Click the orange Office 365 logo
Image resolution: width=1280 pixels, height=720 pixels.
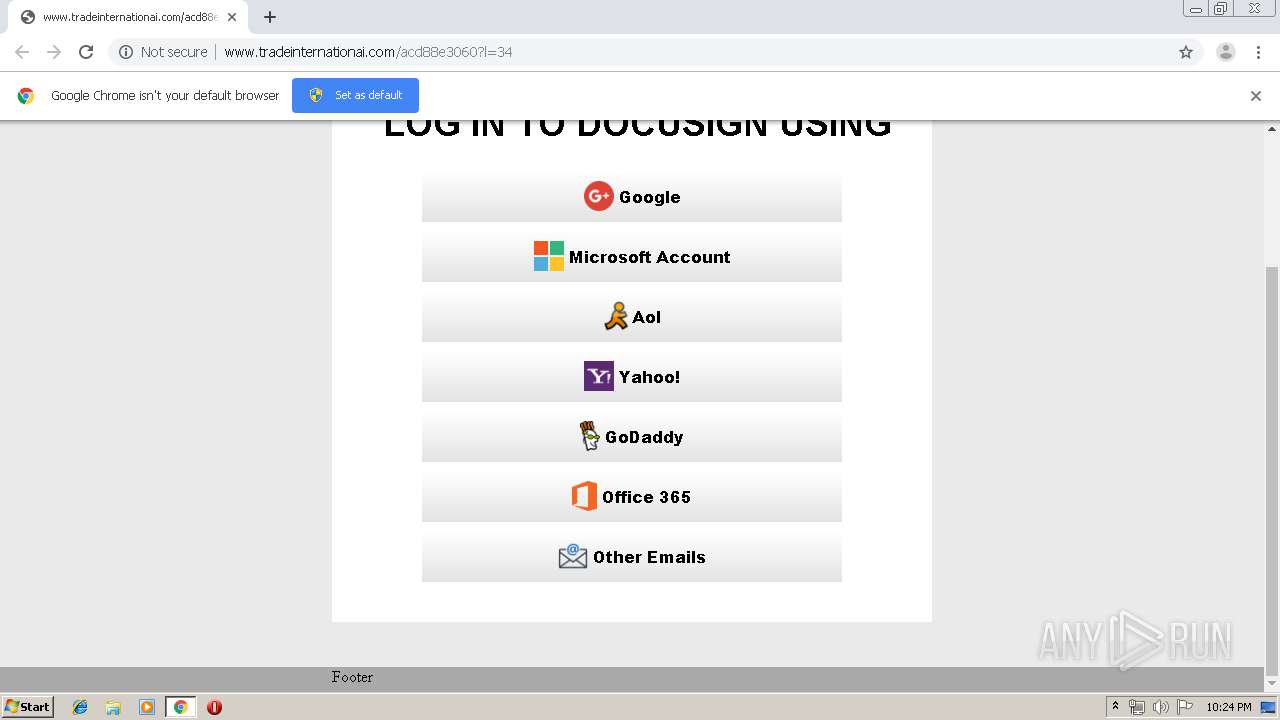pyautogui.click(x=584, y=496)
